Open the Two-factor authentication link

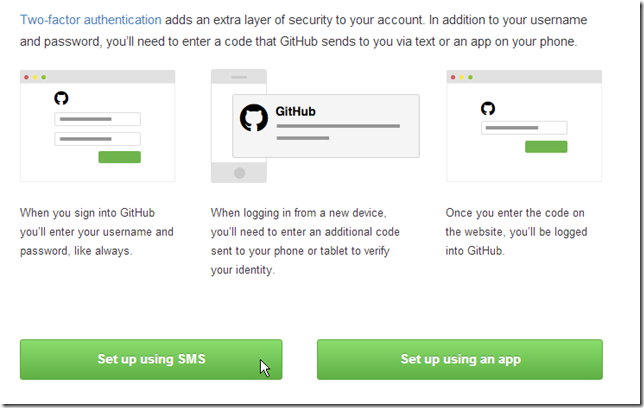90,19
